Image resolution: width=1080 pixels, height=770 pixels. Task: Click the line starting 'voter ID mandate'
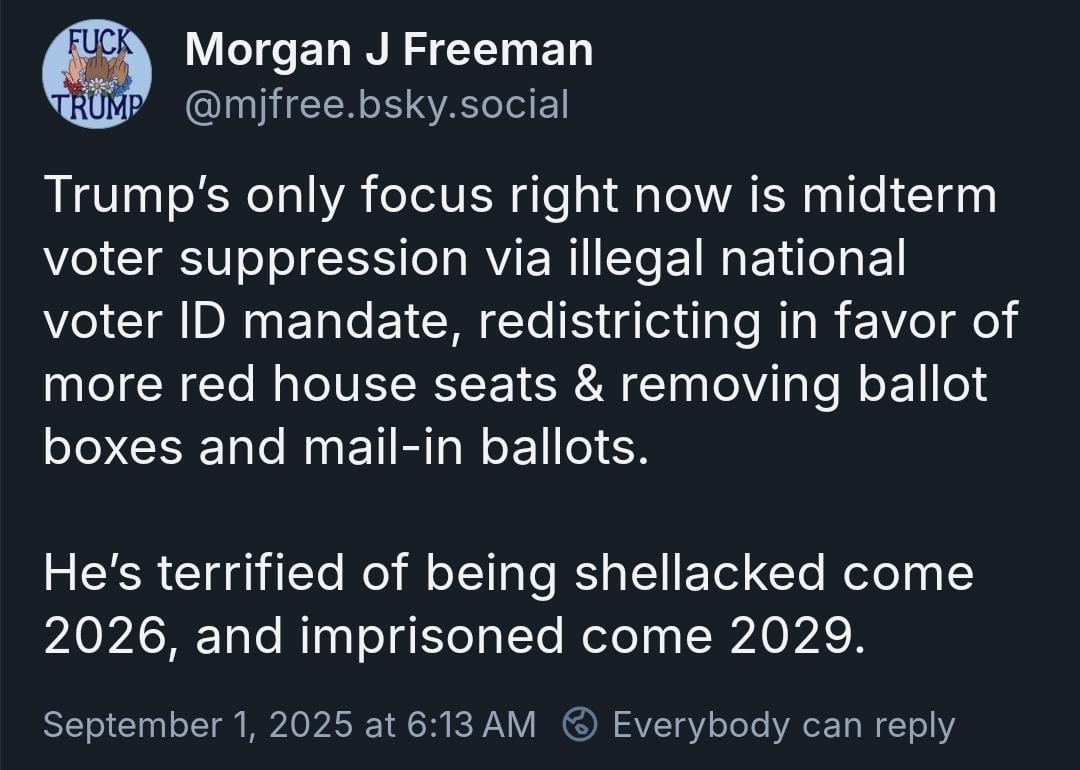pyautogui.click(x=530, y=323)
